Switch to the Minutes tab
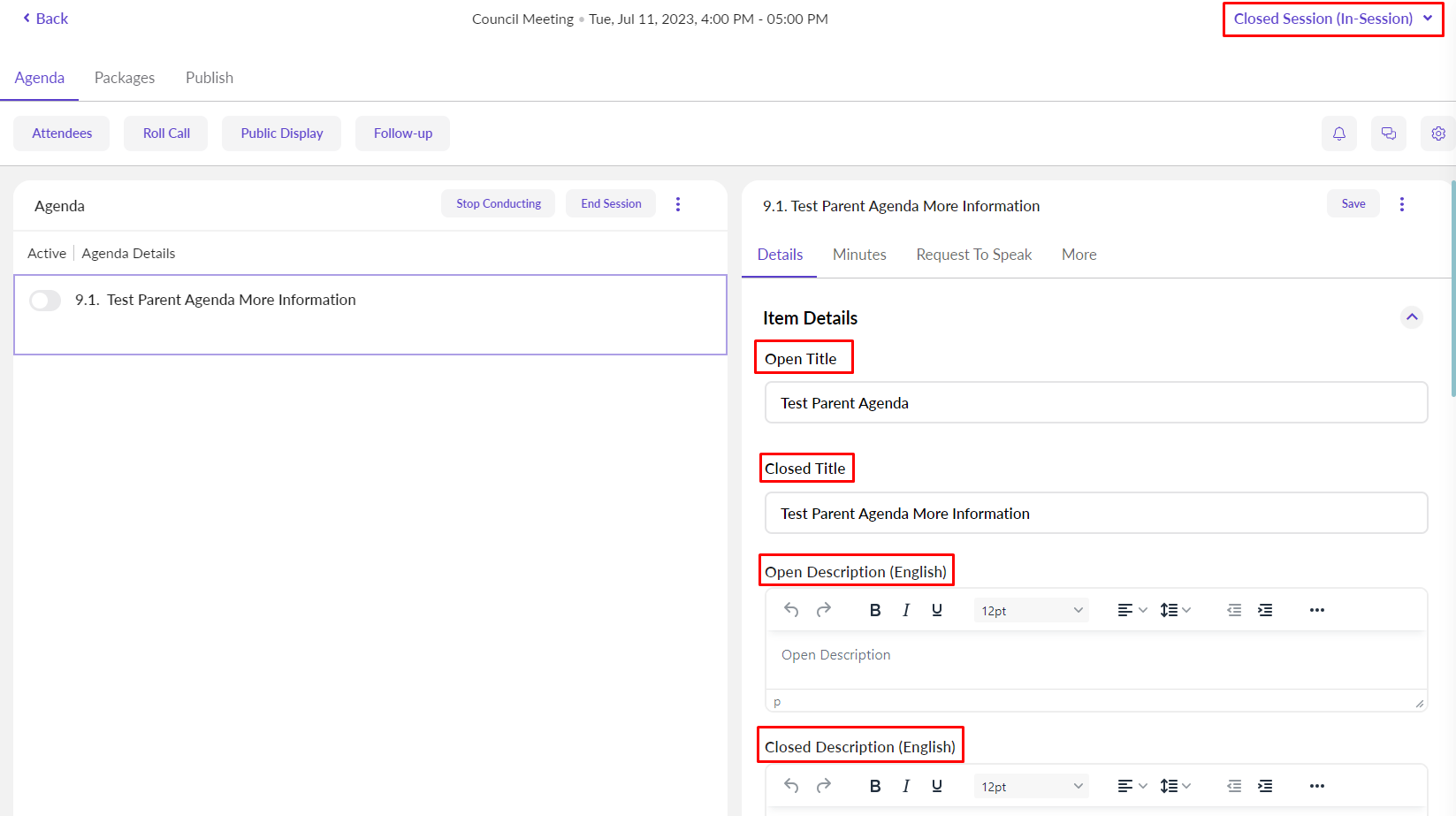 [x=858, y=255]
